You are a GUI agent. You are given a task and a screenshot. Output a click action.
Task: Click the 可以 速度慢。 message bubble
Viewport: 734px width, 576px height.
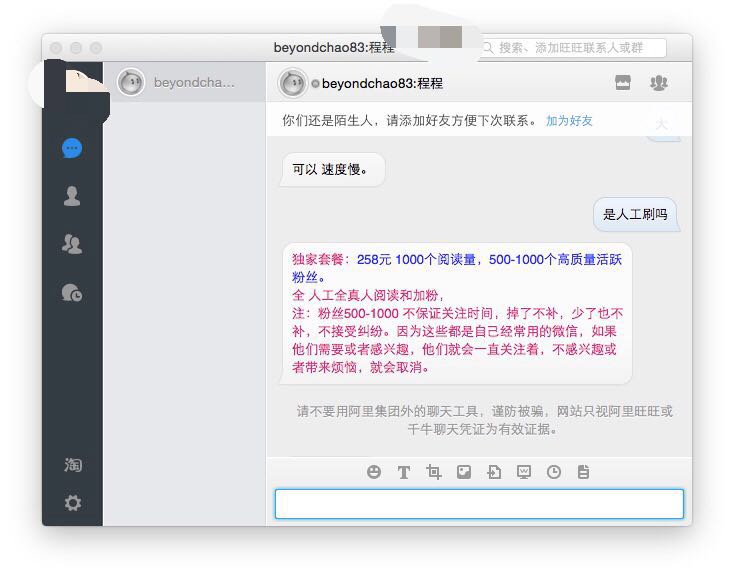point(333,170)
